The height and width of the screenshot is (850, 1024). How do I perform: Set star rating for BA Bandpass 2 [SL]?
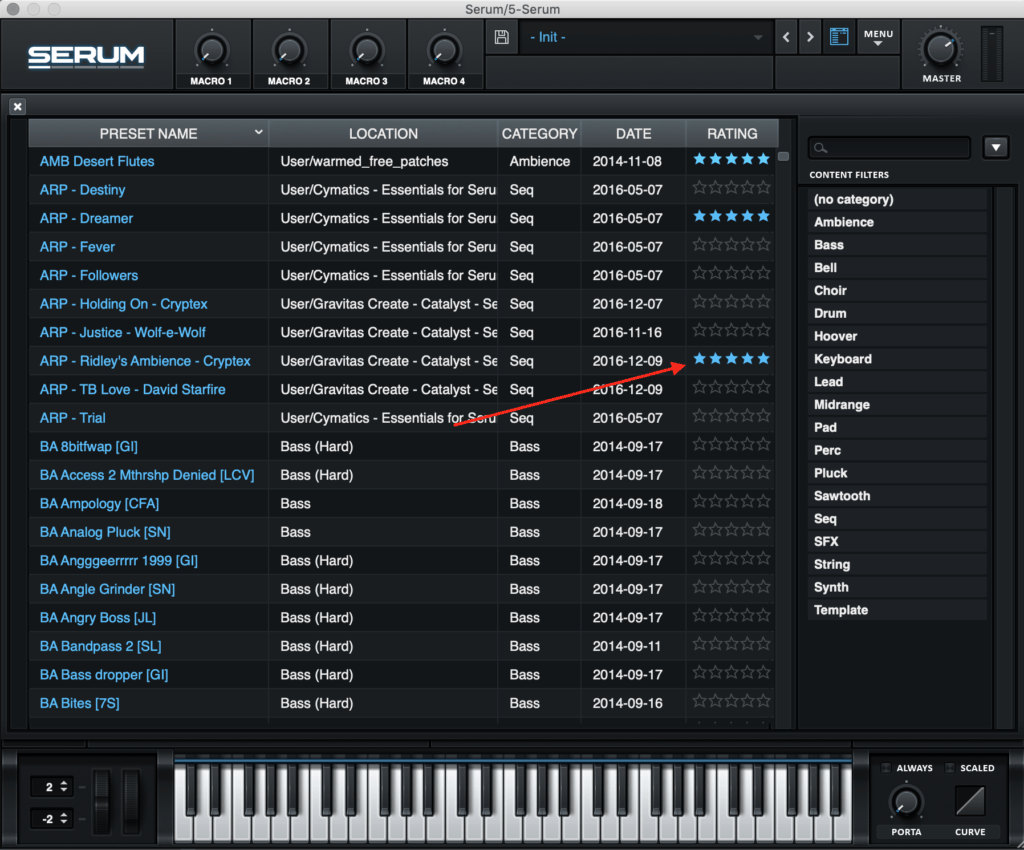click(x=731, y=644)
